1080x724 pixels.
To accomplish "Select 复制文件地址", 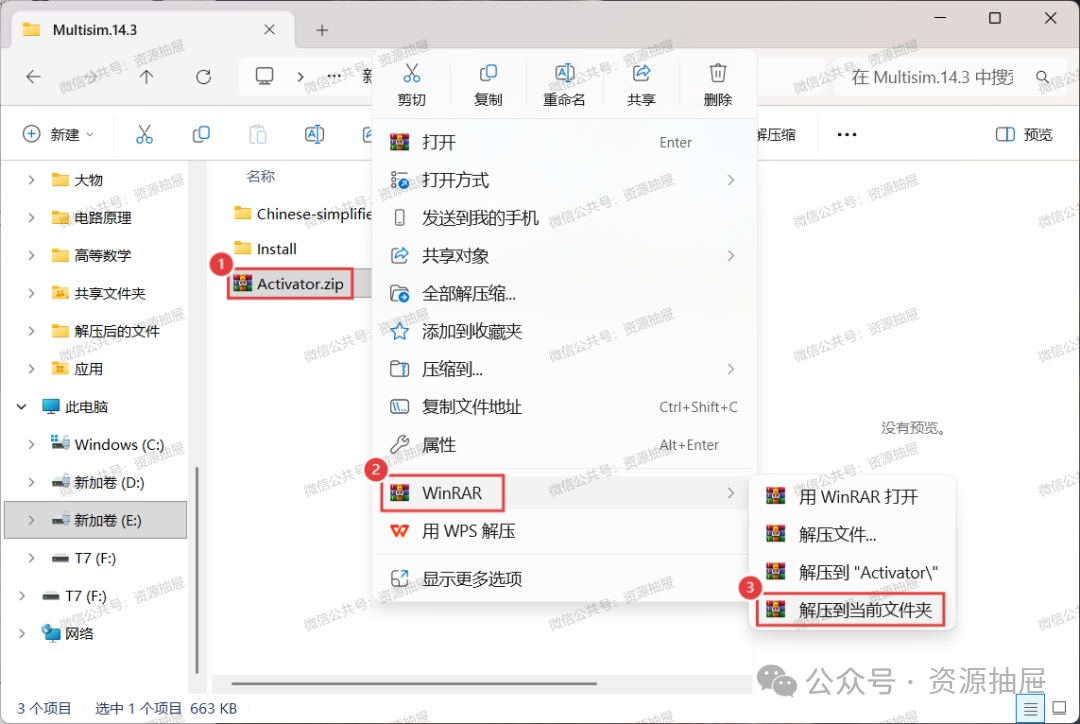I will pyautogui.click(x=564, y=407).
